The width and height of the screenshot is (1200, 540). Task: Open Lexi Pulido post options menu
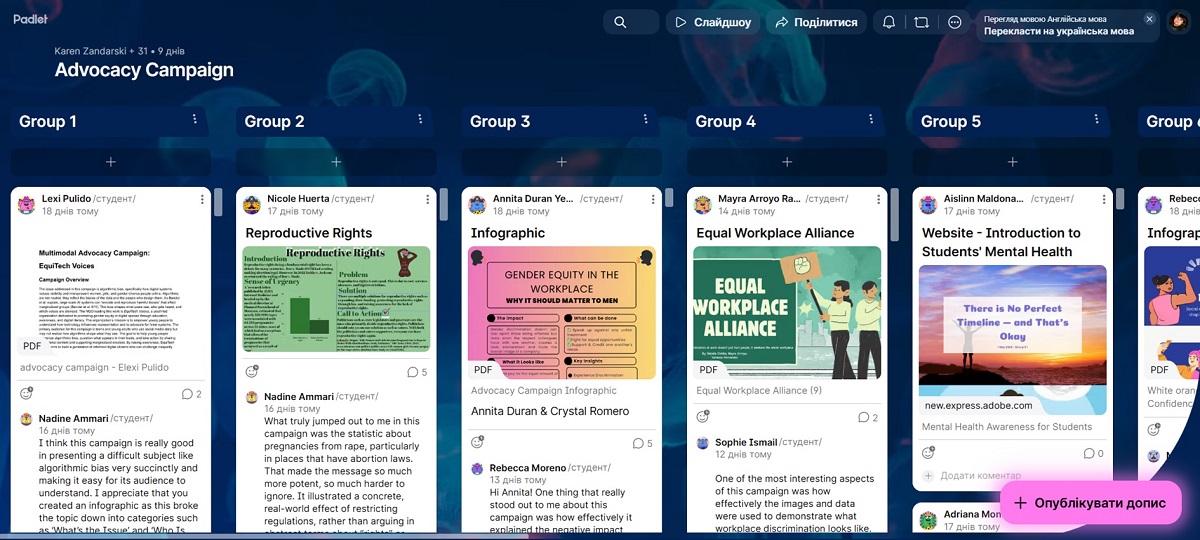tap(202, 200)
